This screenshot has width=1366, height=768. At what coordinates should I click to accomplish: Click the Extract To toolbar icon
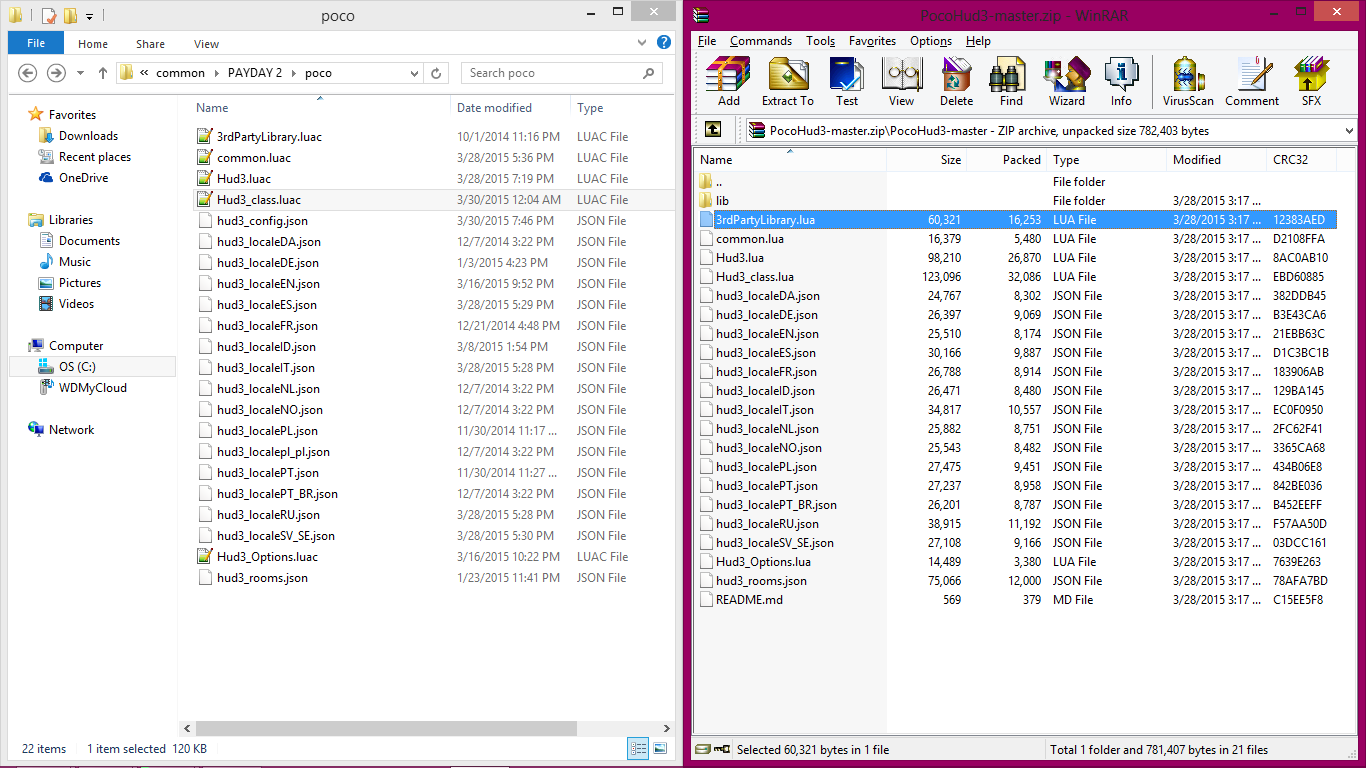pyautogui.click(x=788, y=81)
